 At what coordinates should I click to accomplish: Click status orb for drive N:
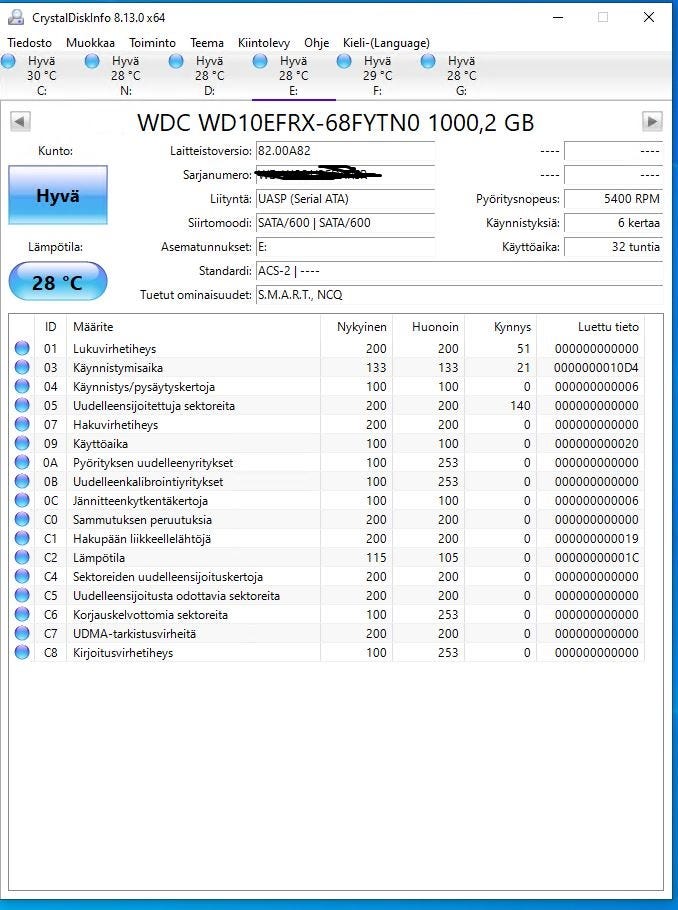click(92, 61)
